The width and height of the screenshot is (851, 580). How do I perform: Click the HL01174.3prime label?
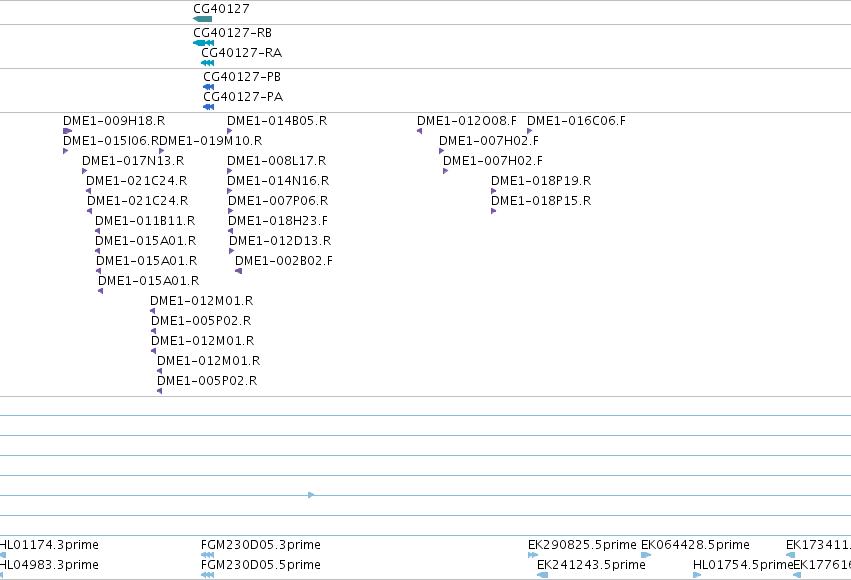tap(49, 545)
